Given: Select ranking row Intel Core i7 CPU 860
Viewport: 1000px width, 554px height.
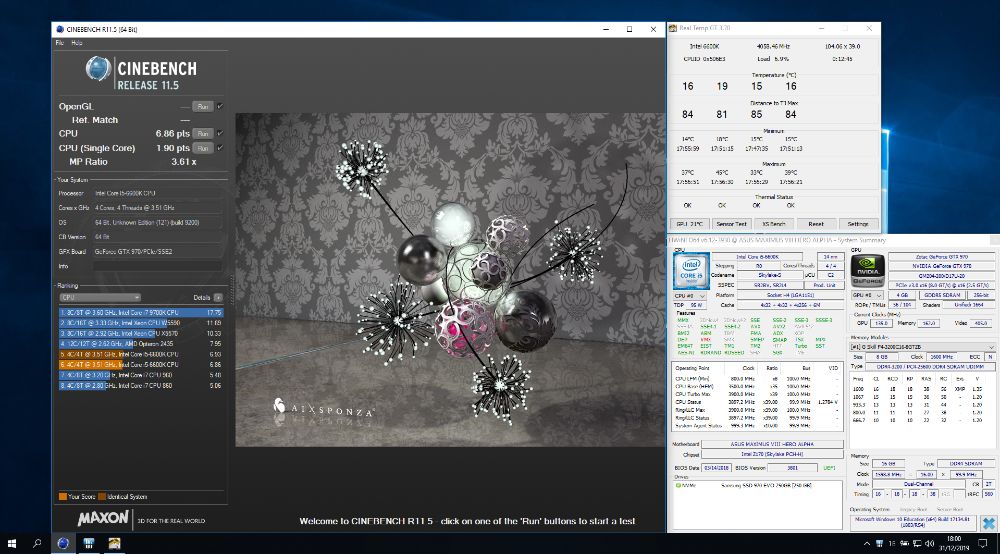Looking at the screenshot, I should (141, 386).
